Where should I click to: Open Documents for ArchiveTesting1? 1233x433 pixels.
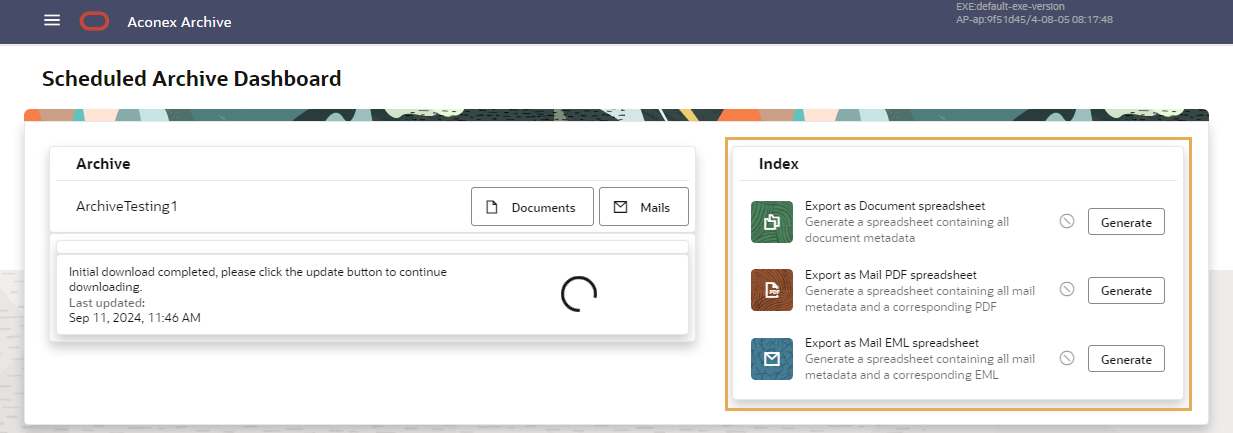(532, 207)
